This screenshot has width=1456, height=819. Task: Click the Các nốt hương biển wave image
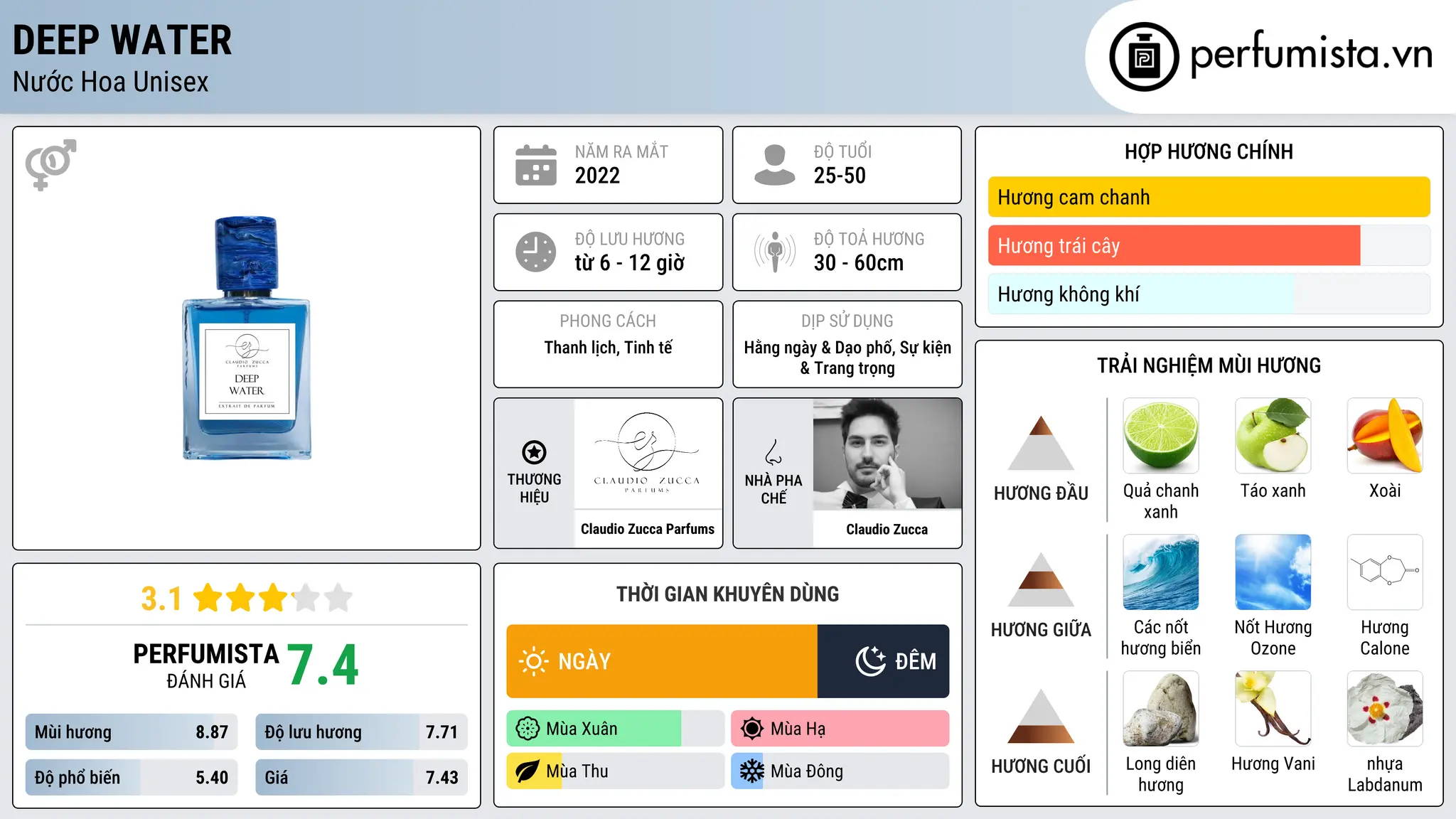[1161, 572]
